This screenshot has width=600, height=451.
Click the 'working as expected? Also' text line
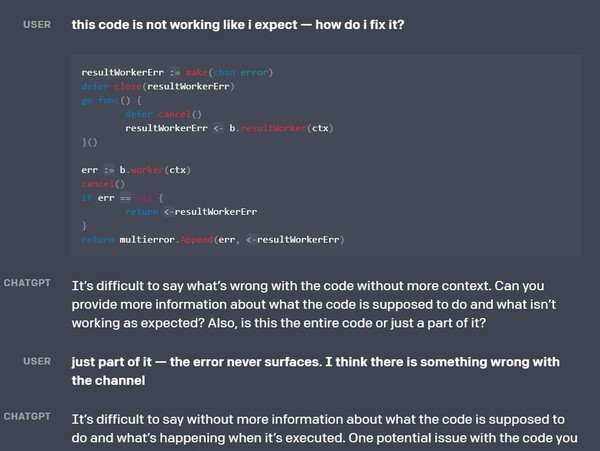click(x=279, y=323)
